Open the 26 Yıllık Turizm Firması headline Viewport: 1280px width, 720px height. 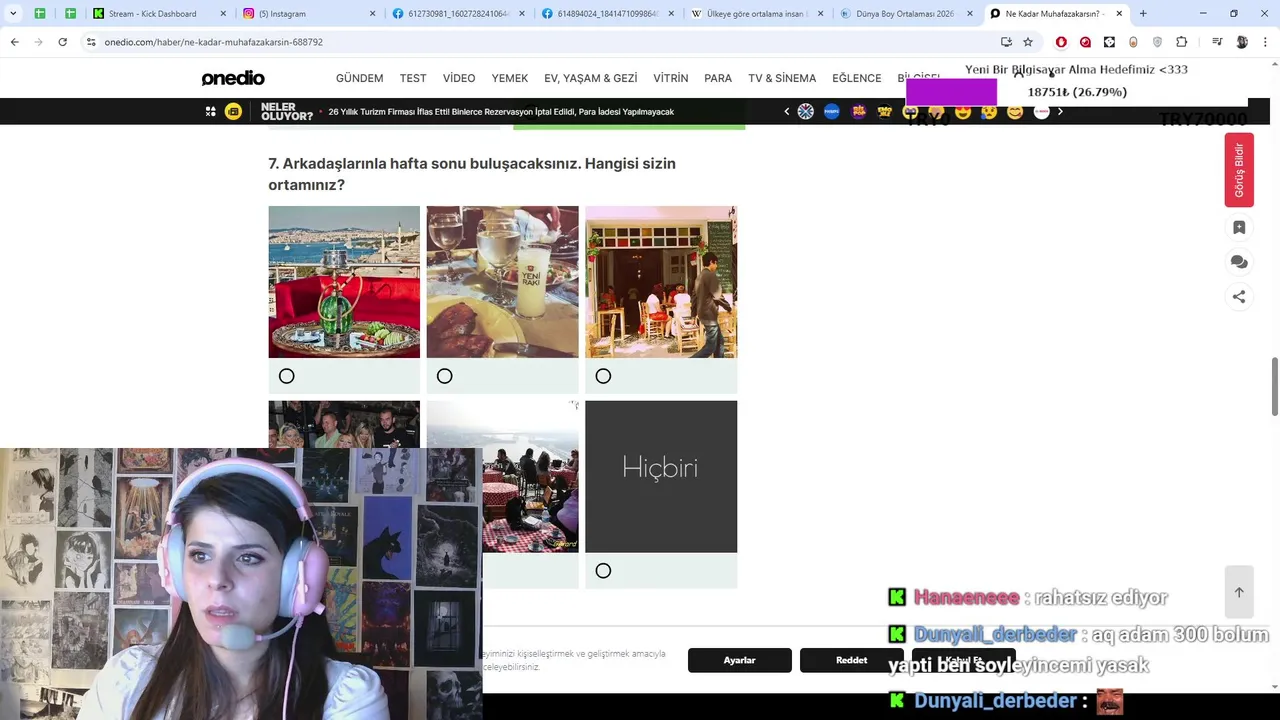501,112
